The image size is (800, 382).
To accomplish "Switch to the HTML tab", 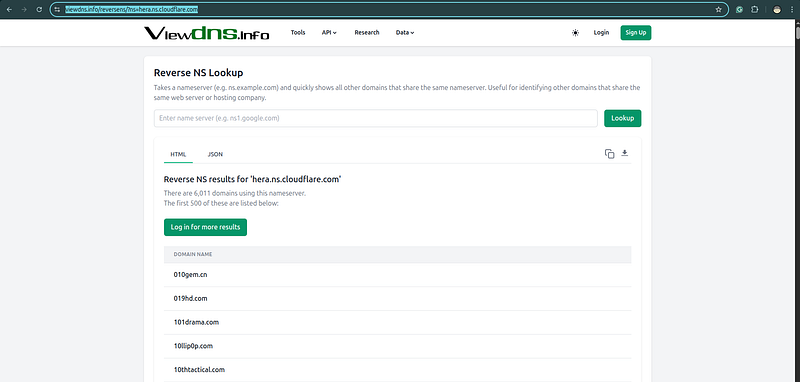I will [x=178, y=154].
